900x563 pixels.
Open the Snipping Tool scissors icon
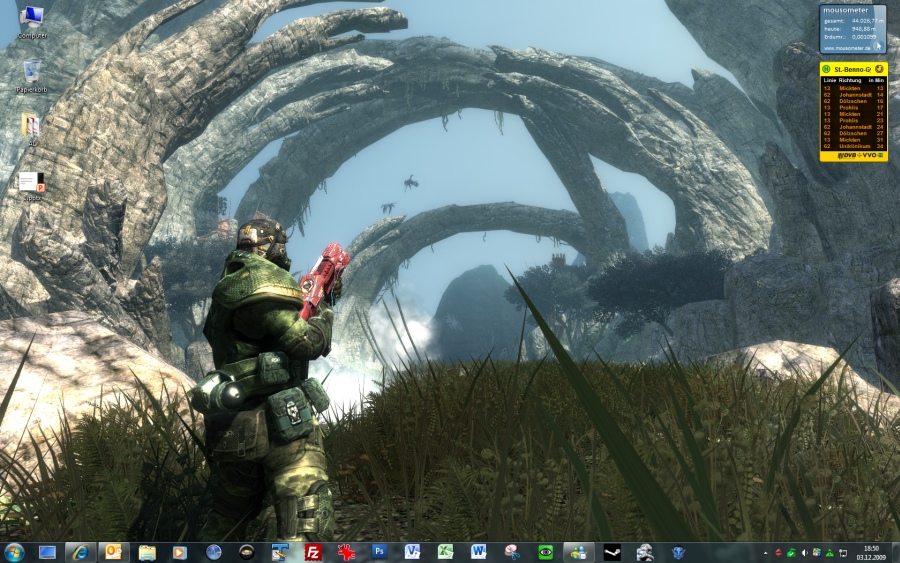(x=511, y=553)
